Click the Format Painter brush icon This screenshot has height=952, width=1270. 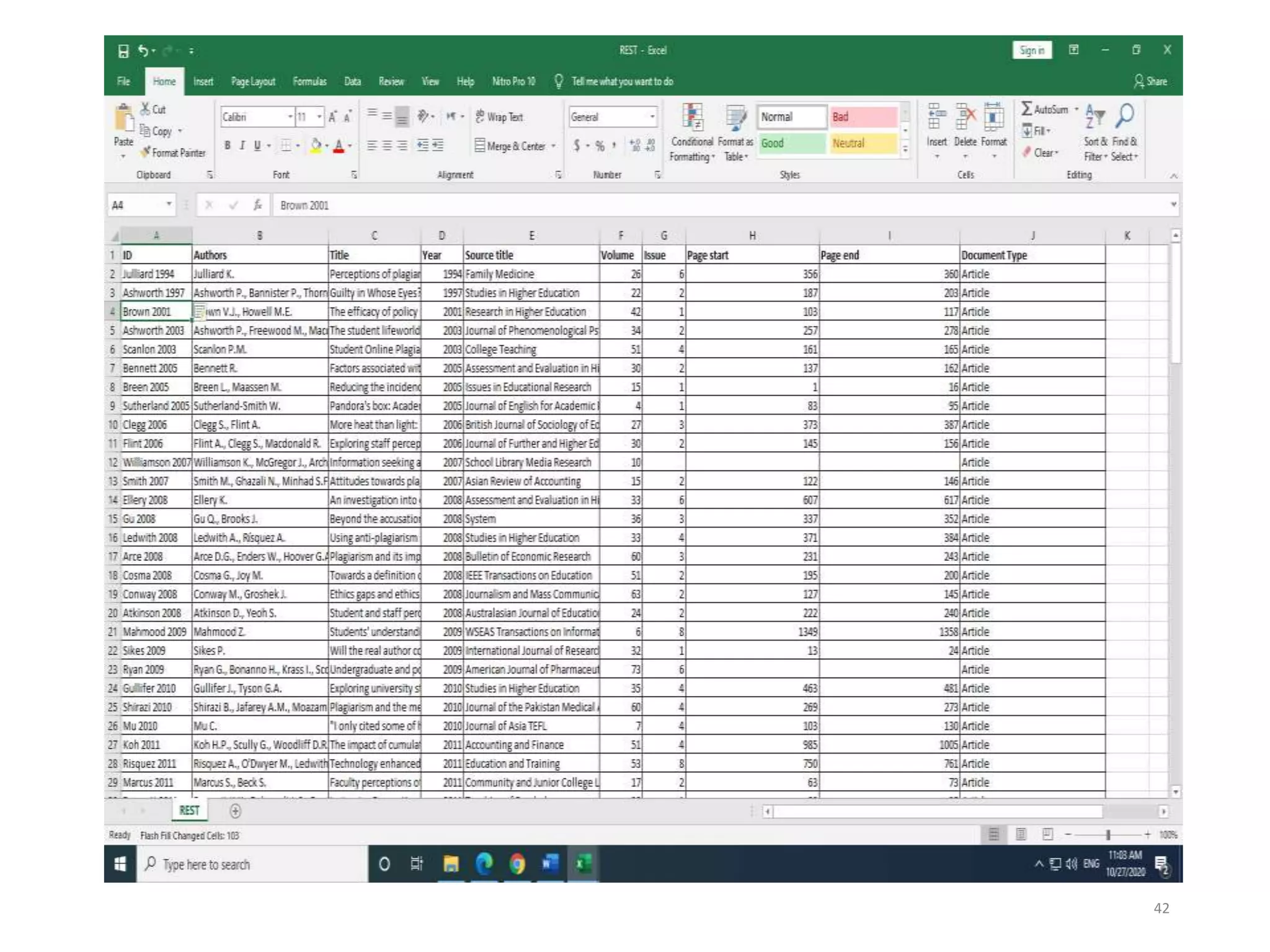click(145, 152)
